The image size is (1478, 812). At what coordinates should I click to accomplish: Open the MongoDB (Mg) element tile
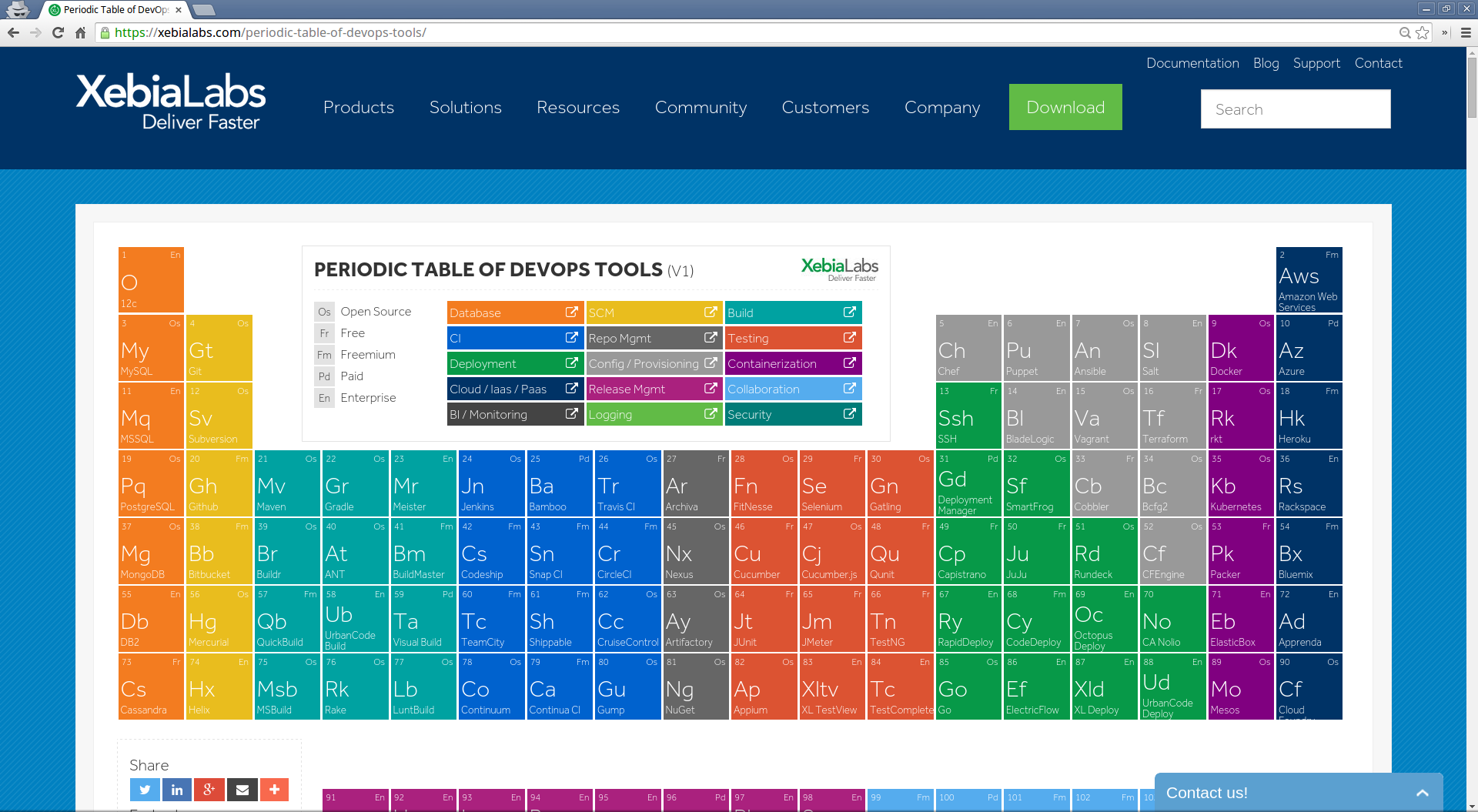[151, 550]
